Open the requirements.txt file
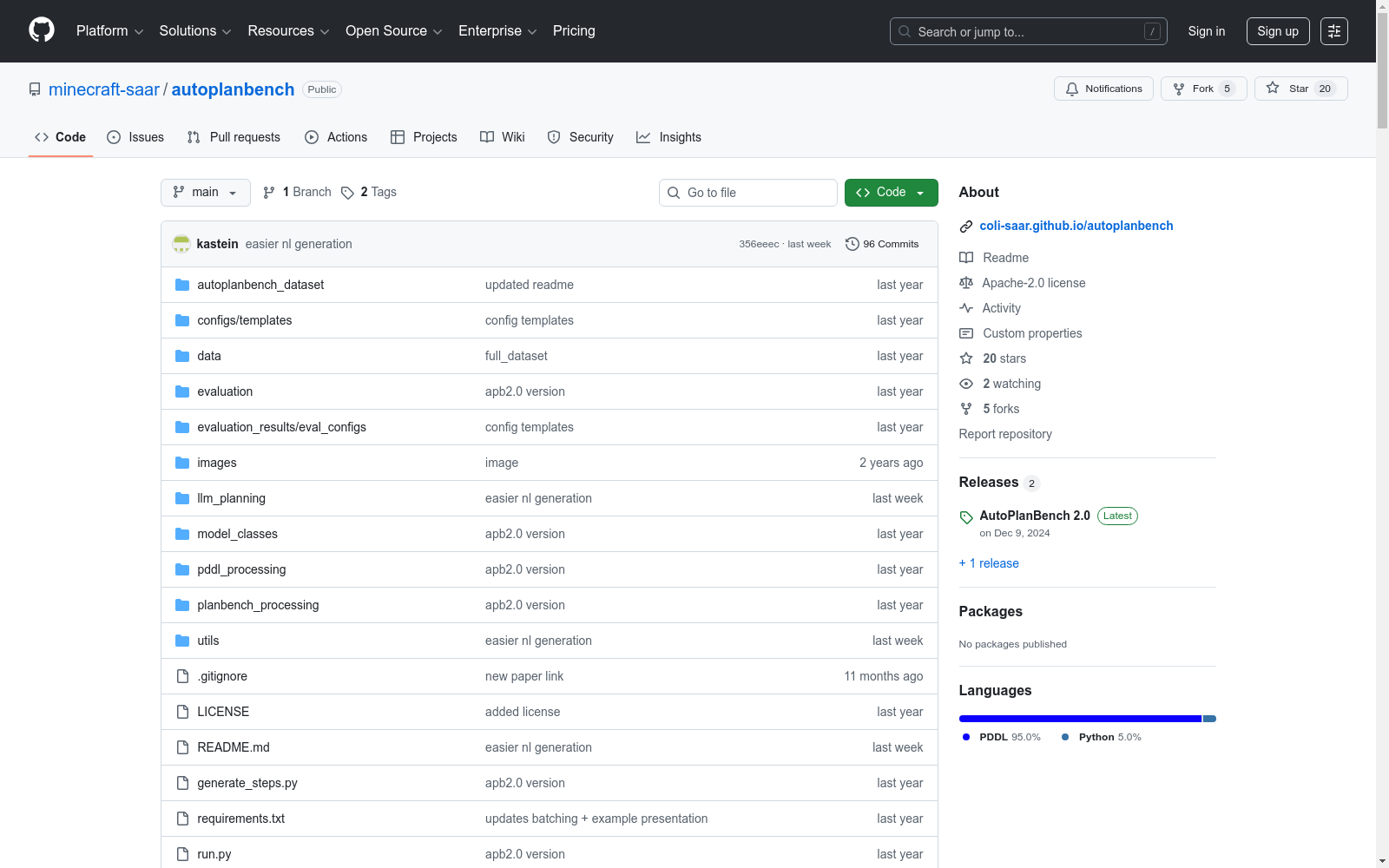The image size is (1389, 868). click(x=240, y=819)
